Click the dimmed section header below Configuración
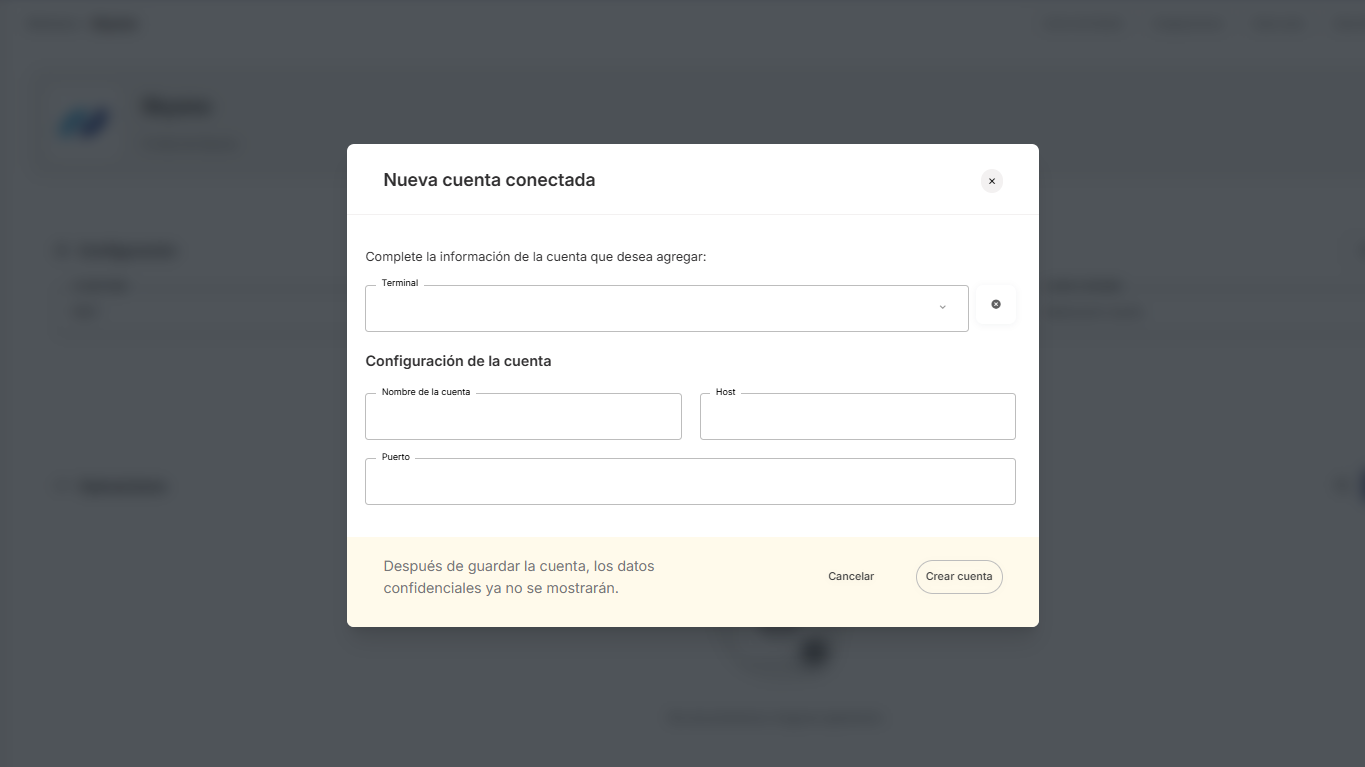This screenshot has width=1365, height=767. [x=115, y=487]
